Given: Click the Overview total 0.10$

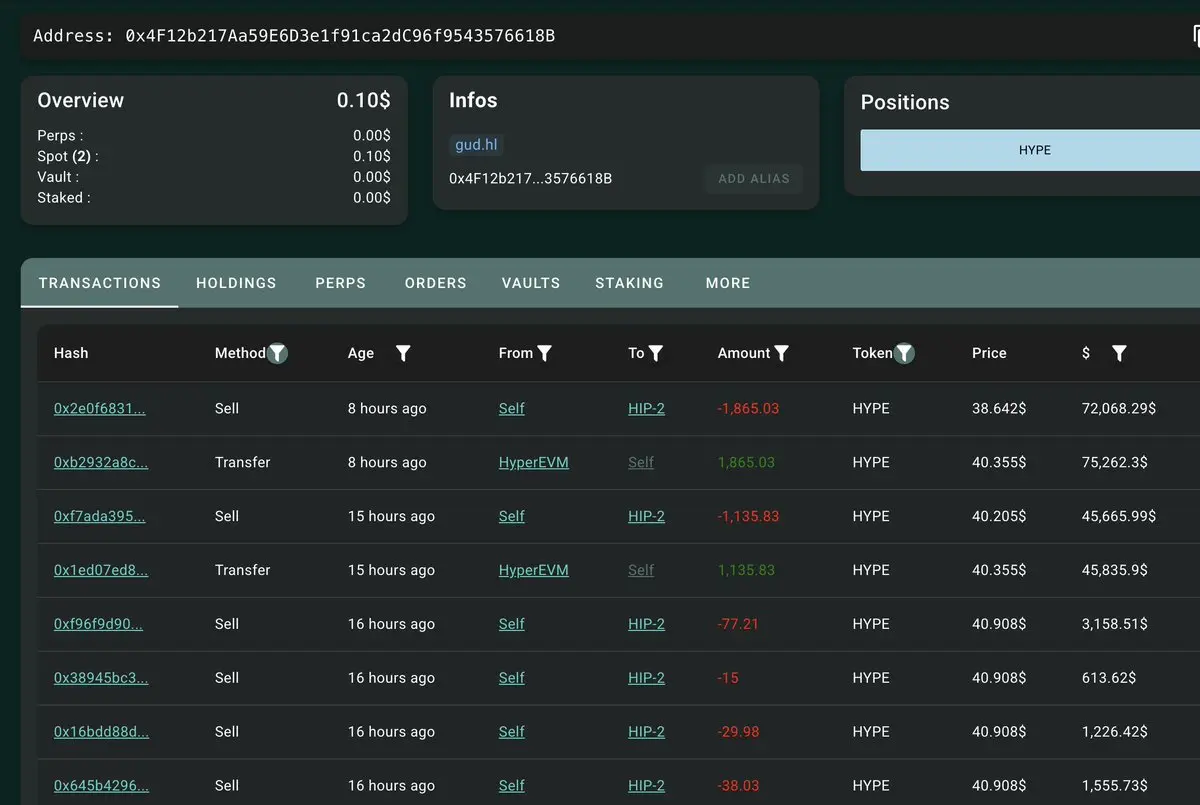Looking at the screenshot, I should tap(363, 100).
